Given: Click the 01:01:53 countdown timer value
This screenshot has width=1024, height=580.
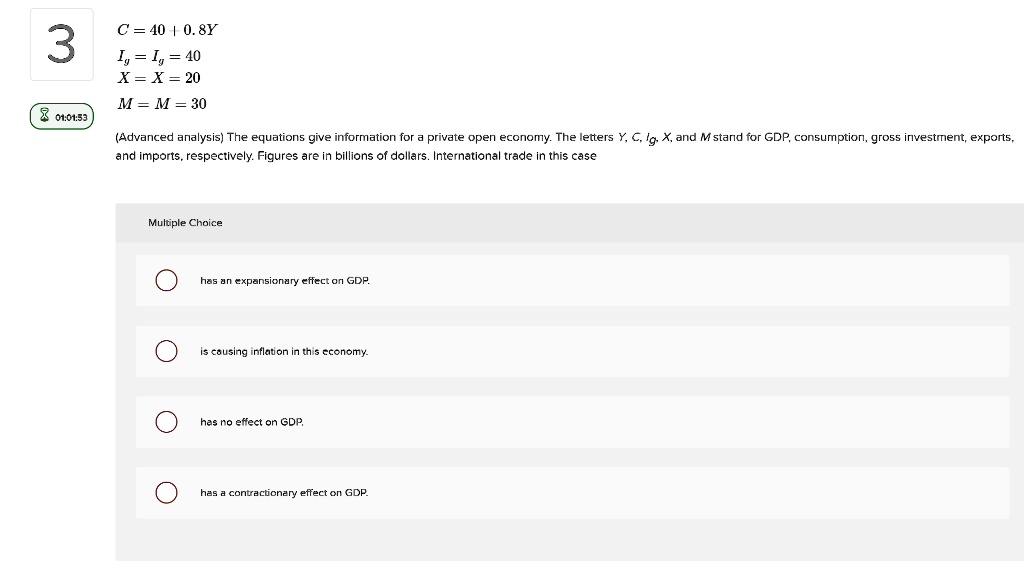Looking at the screenshot, I should point(71,116).
